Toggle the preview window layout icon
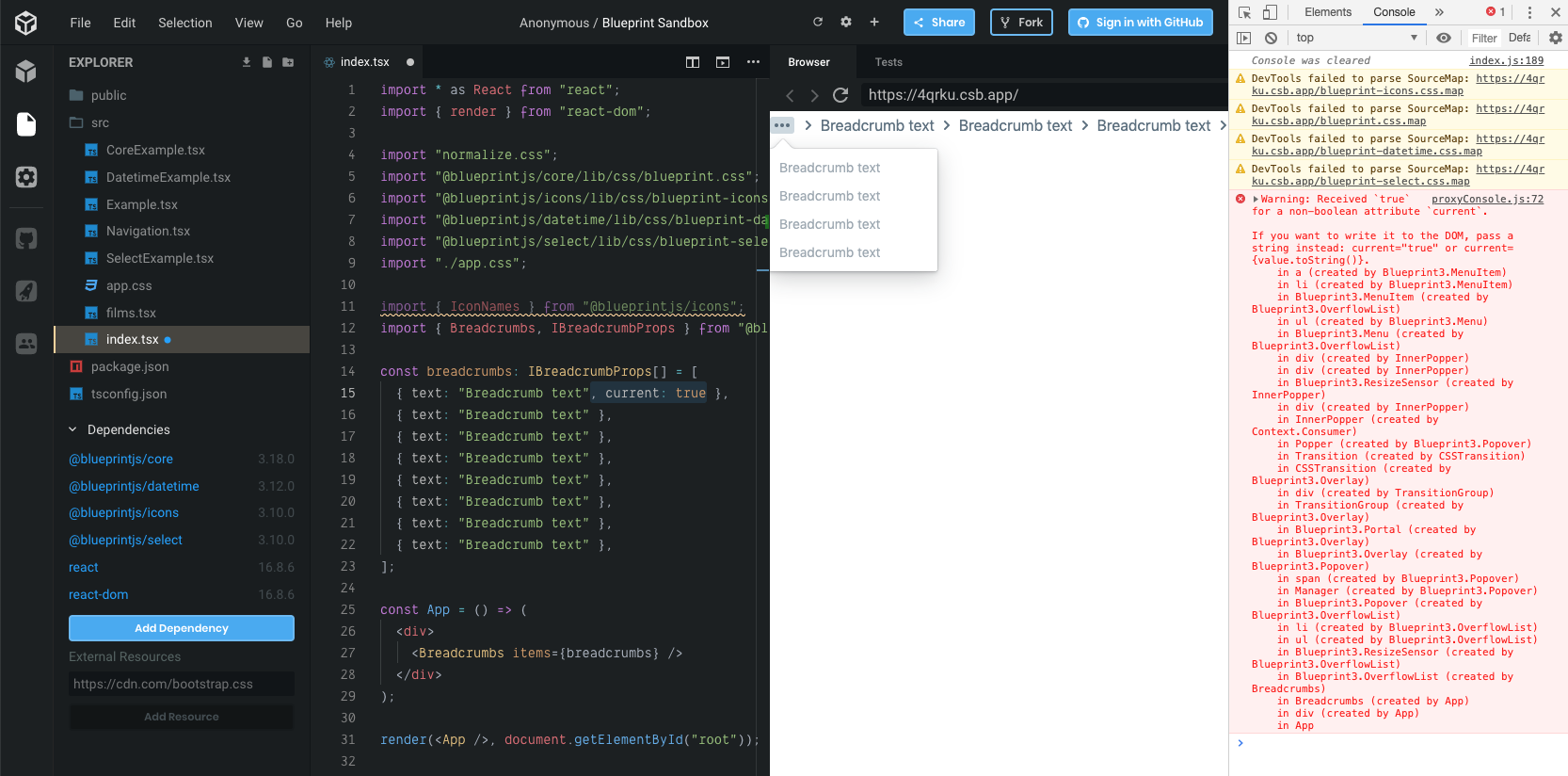The width and height of the screenshot is (1568, 776). click(x=723, y=62)
